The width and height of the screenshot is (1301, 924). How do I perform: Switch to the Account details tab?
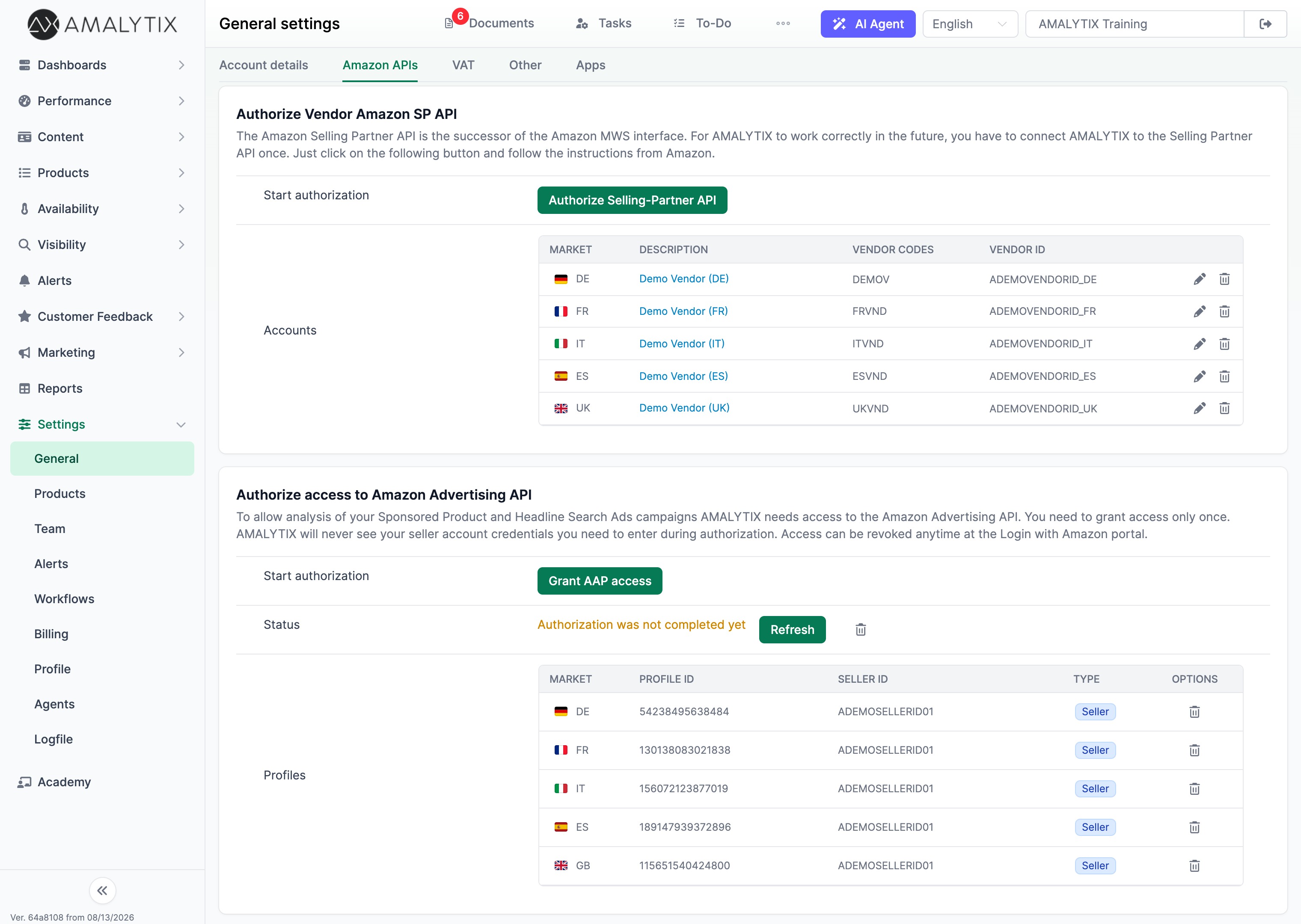pyautogui.click(x=264, y=65)
